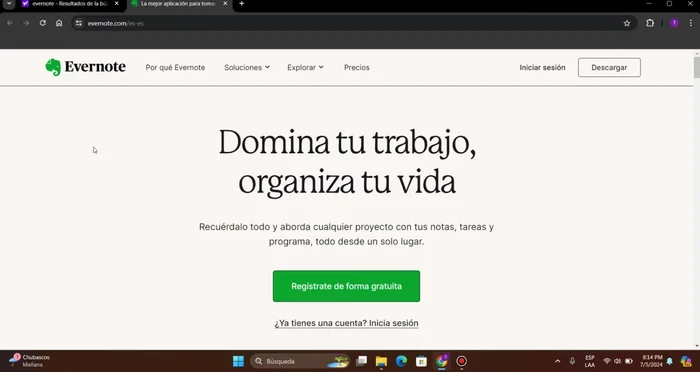The height and width of the screenshot is (372, 700).
Task: Open the tab search dropdown arrow
Action: click(x=8, y=4)
